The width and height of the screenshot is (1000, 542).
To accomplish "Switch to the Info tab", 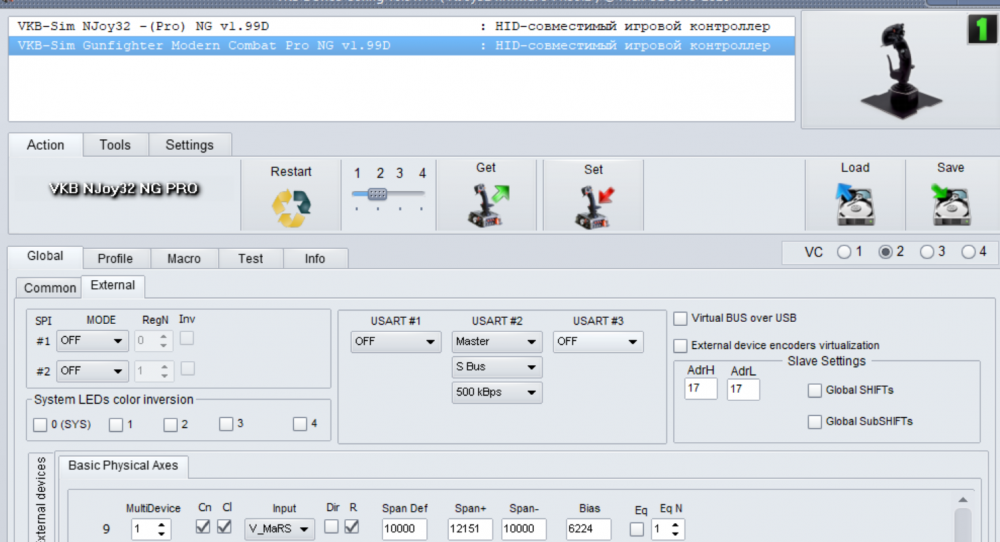I will click(x=315, y=258).
